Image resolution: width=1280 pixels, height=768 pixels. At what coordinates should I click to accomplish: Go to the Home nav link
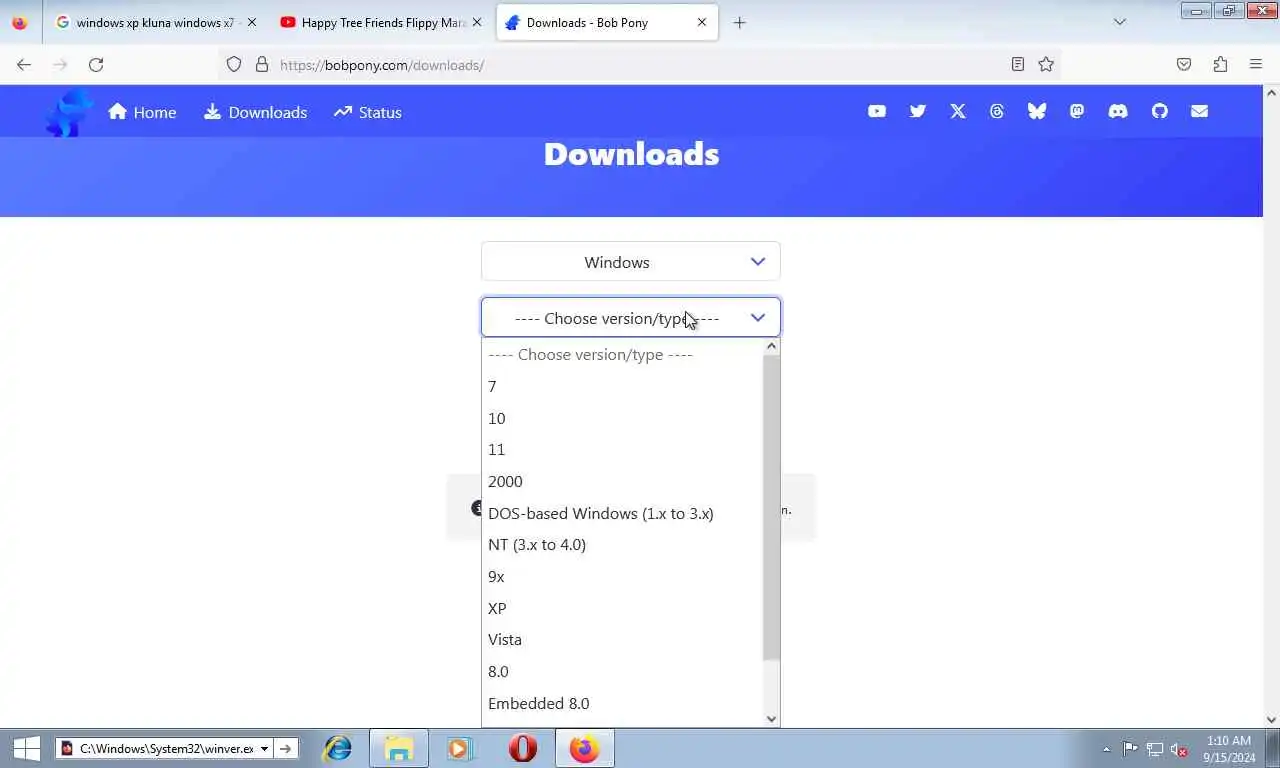pyautogui.click(x=142, y=112)
